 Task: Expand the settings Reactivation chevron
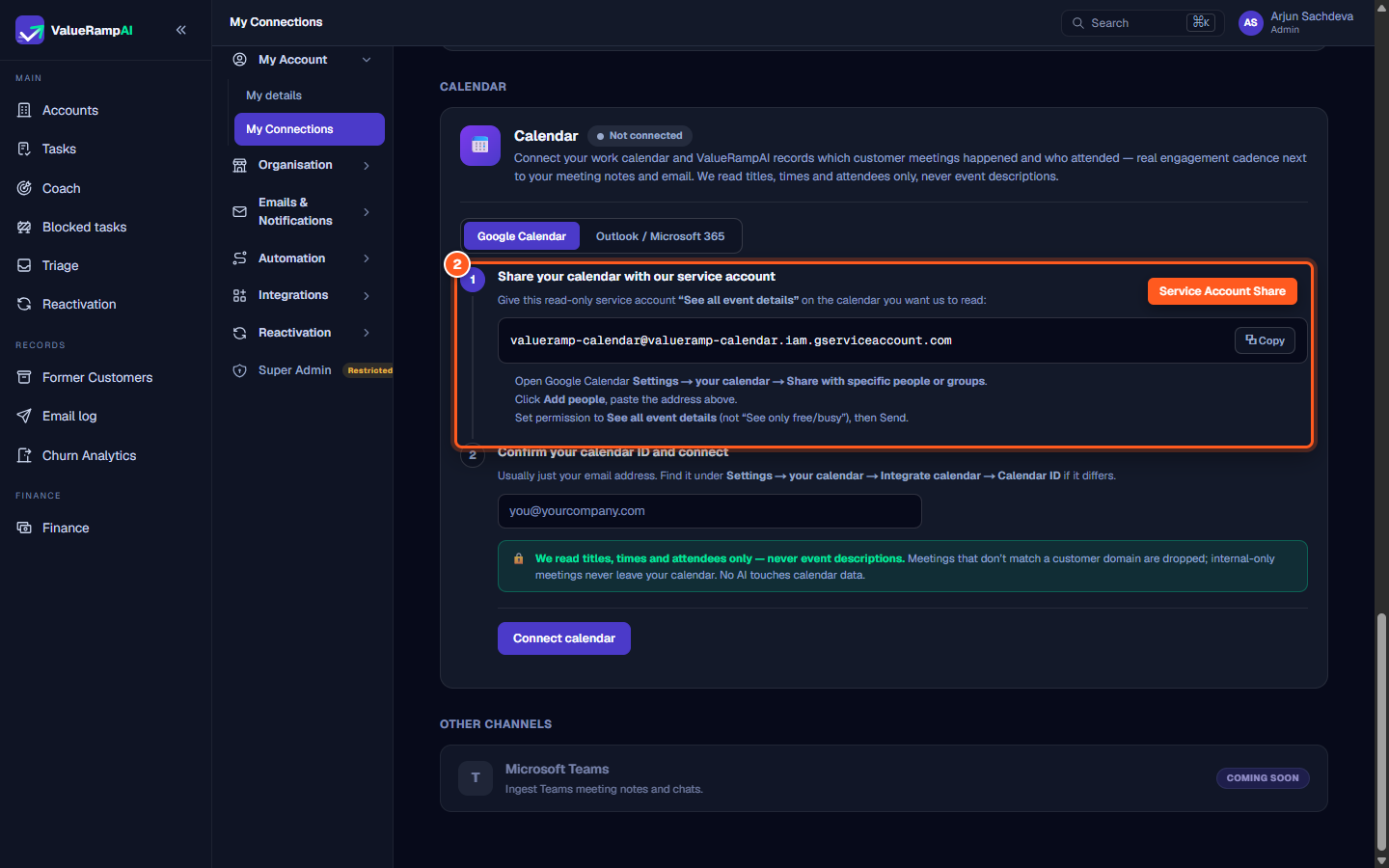367,333
